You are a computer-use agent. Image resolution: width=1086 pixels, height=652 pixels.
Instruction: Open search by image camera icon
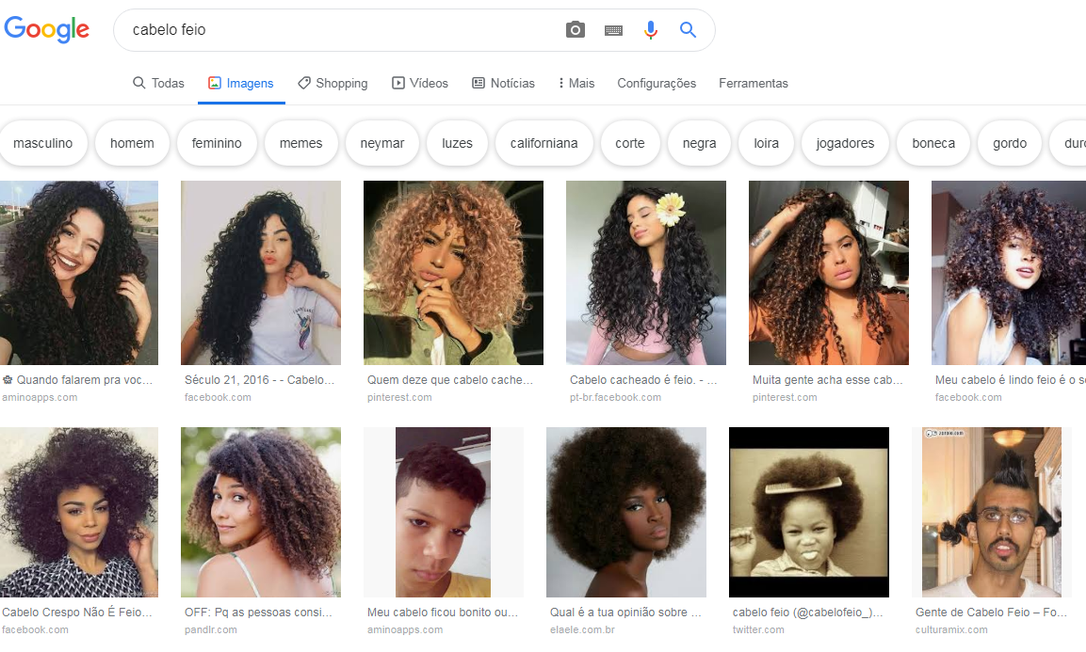click(575, 30)
